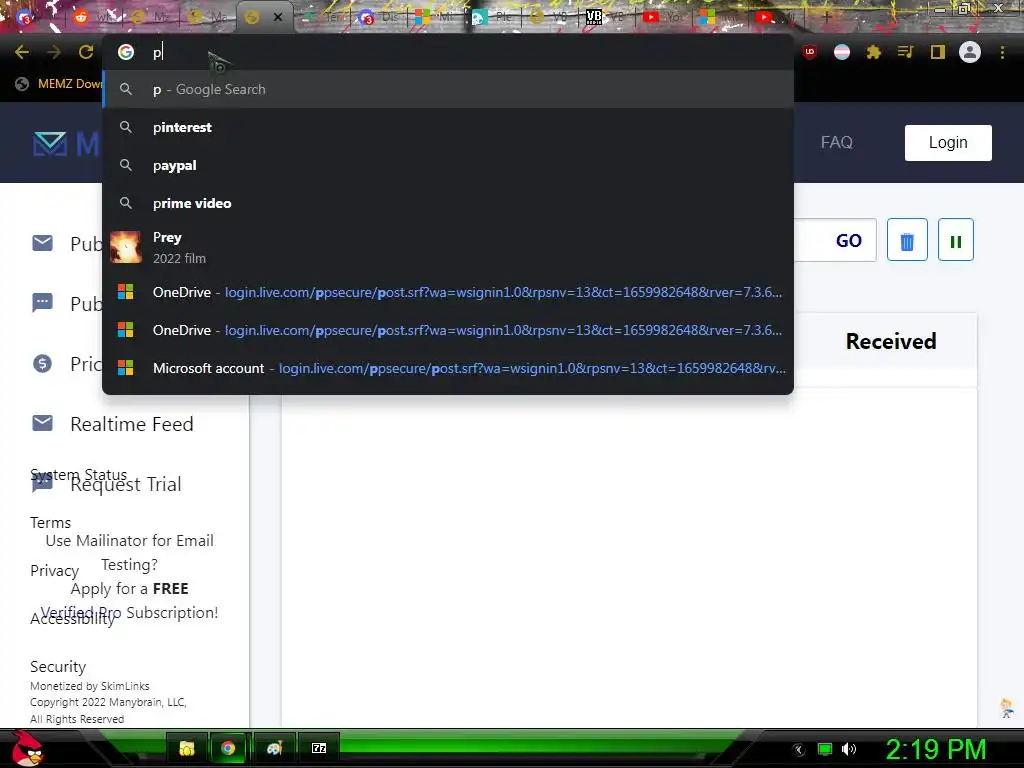The image size is (1024, 768).
Task: Switch to the first YouTube tab
Action: tap(662, 17)
